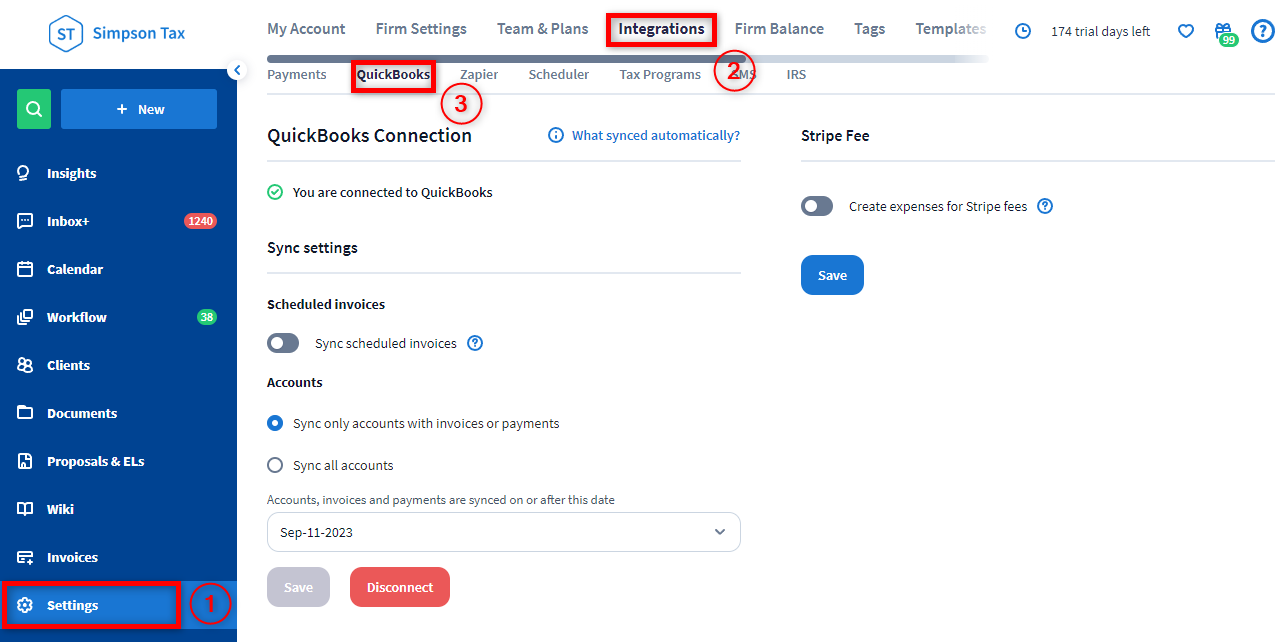Screen dimensions: 1284x642
Task: Click the heart icon in top bar
Action: coord(1186,31)
